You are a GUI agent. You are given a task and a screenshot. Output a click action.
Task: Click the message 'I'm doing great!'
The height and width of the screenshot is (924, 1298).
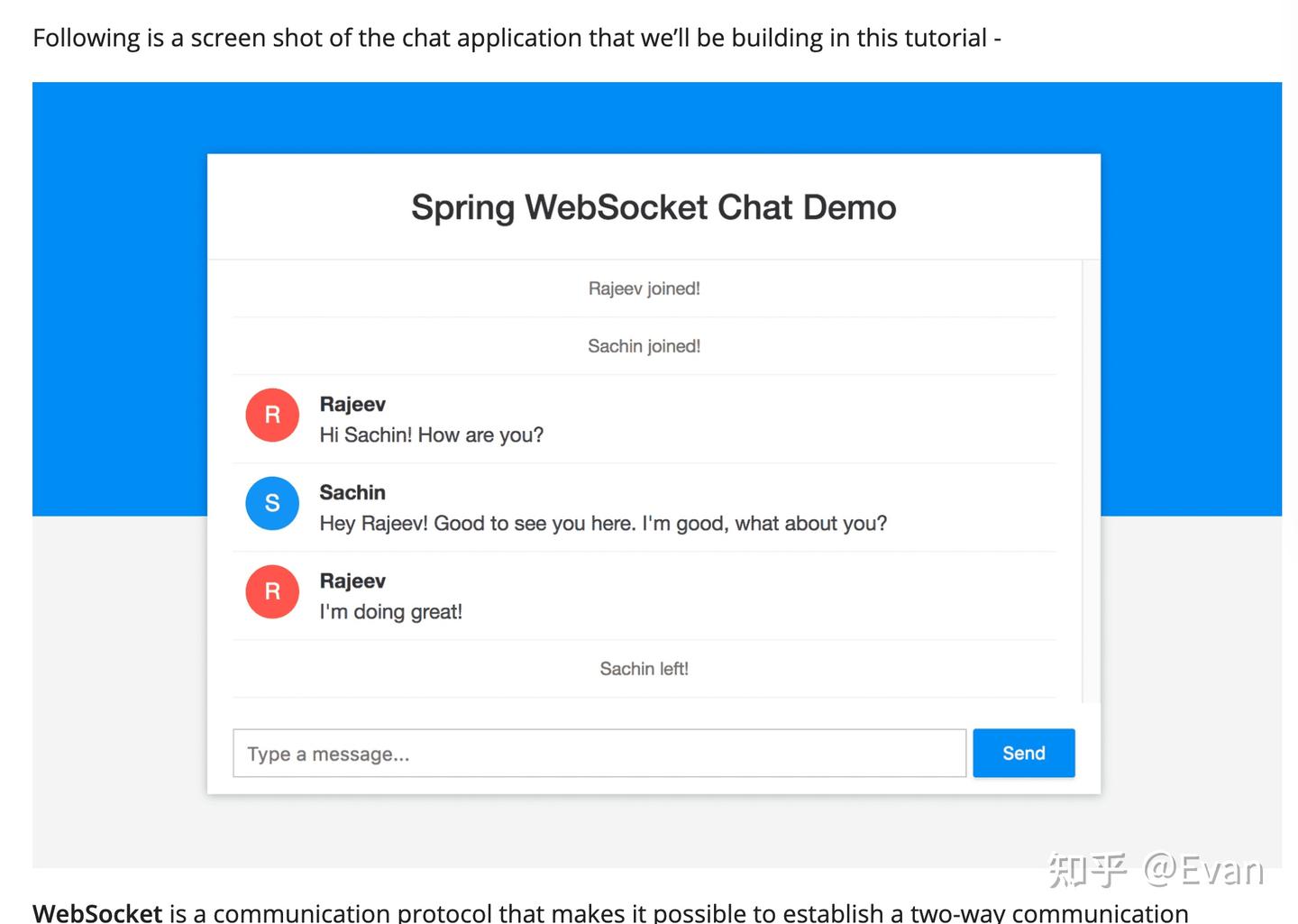tap(390, 611)
